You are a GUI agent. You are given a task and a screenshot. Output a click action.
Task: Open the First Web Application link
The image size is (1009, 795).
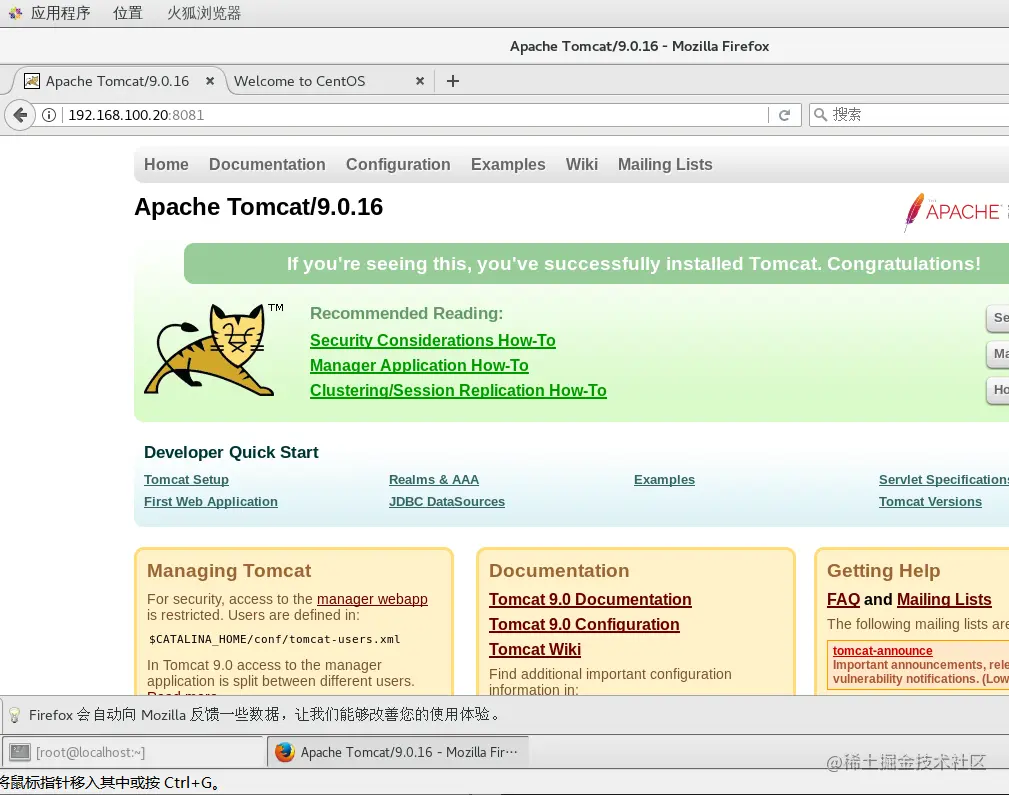[210, 501]
